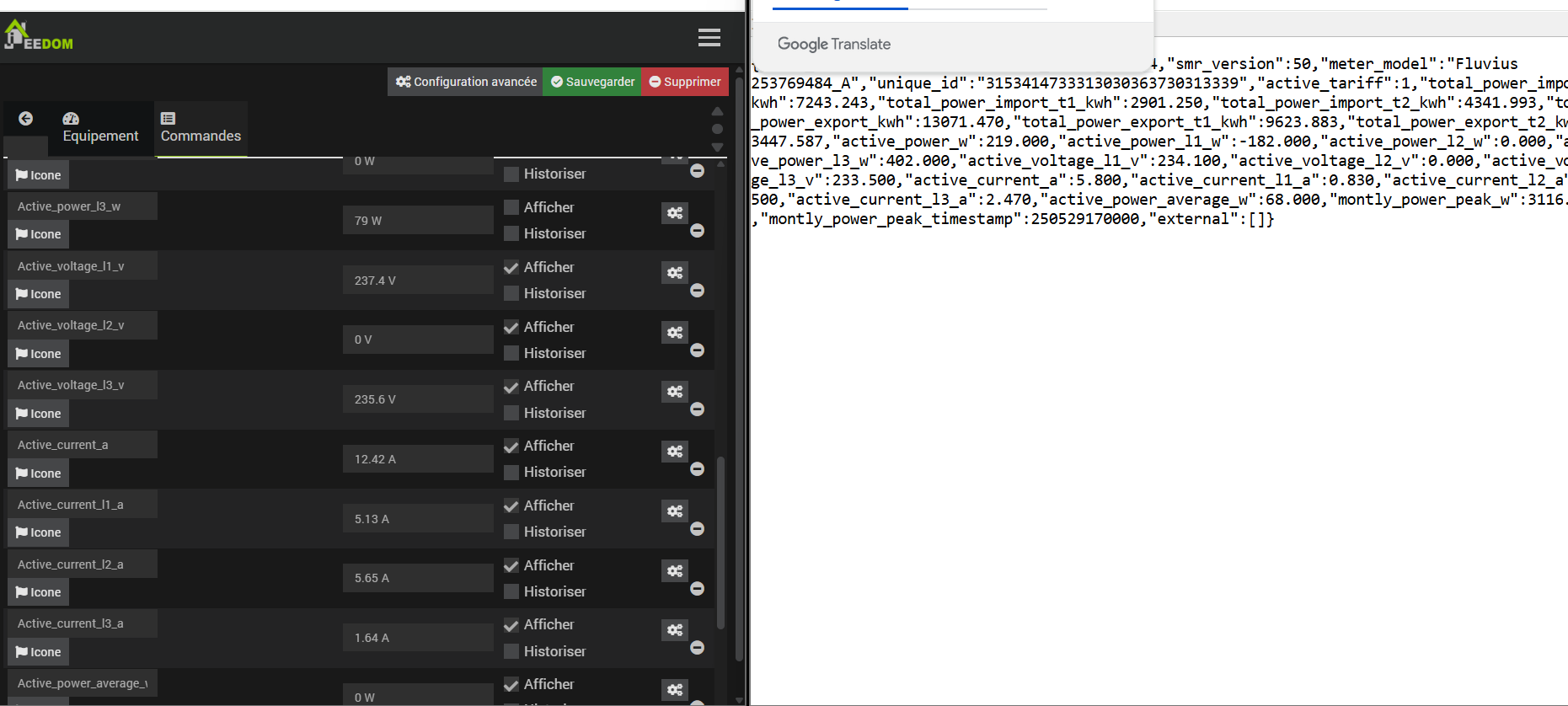Choose icon for Active_current_a via Icone
This screenshot has height=706, width=1568.
click(39, 473)
